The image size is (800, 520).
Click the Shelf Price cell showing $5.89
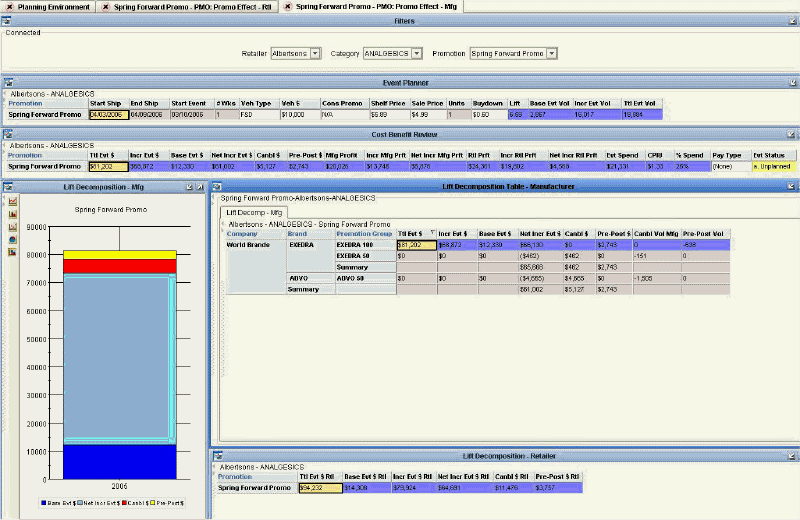(x=389, y=115)
